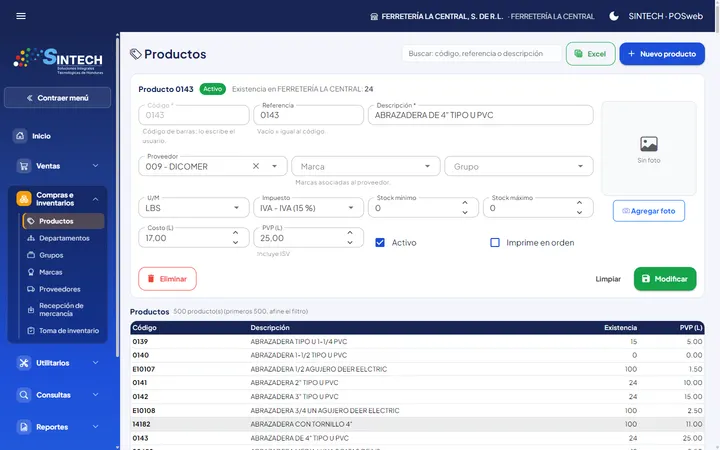Select row 0142 ABRAZADERA 3" TIPO U PVC
Screen dimensions: 720x450
click(417, 397)
